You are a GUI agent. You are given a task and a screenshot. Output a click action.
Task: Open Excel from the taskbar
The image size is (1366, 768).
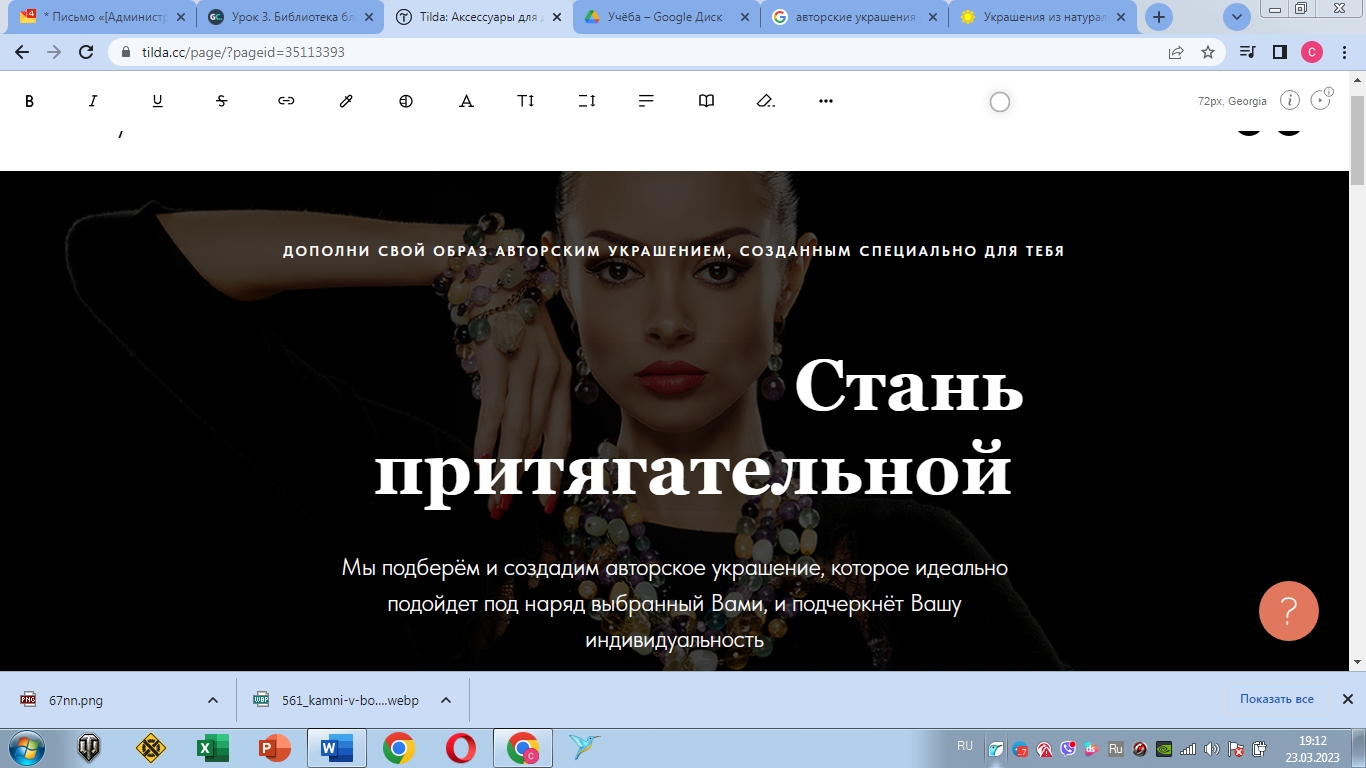[x=212, y=748]
